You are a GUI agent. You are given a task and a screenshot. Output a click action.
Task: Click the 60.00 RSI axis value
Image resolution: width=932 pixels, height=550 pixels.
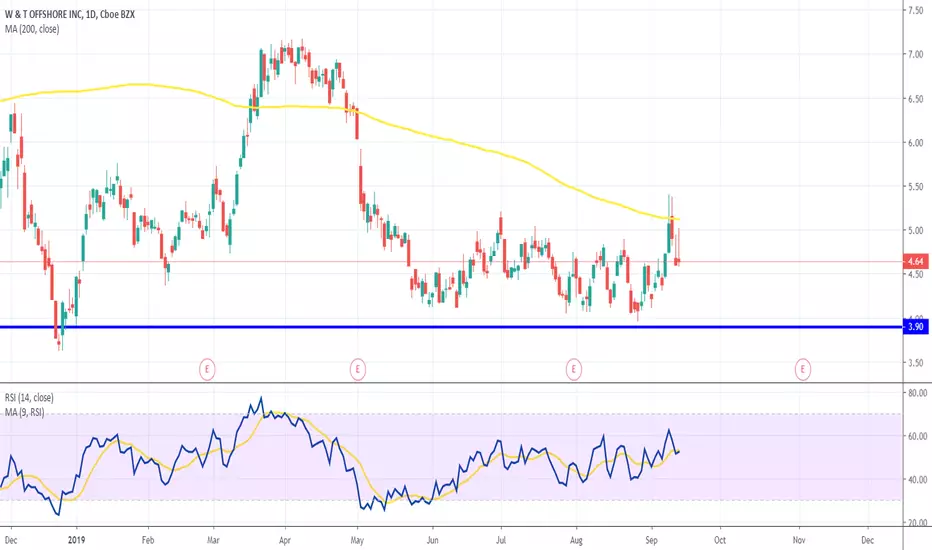[918, 436]
